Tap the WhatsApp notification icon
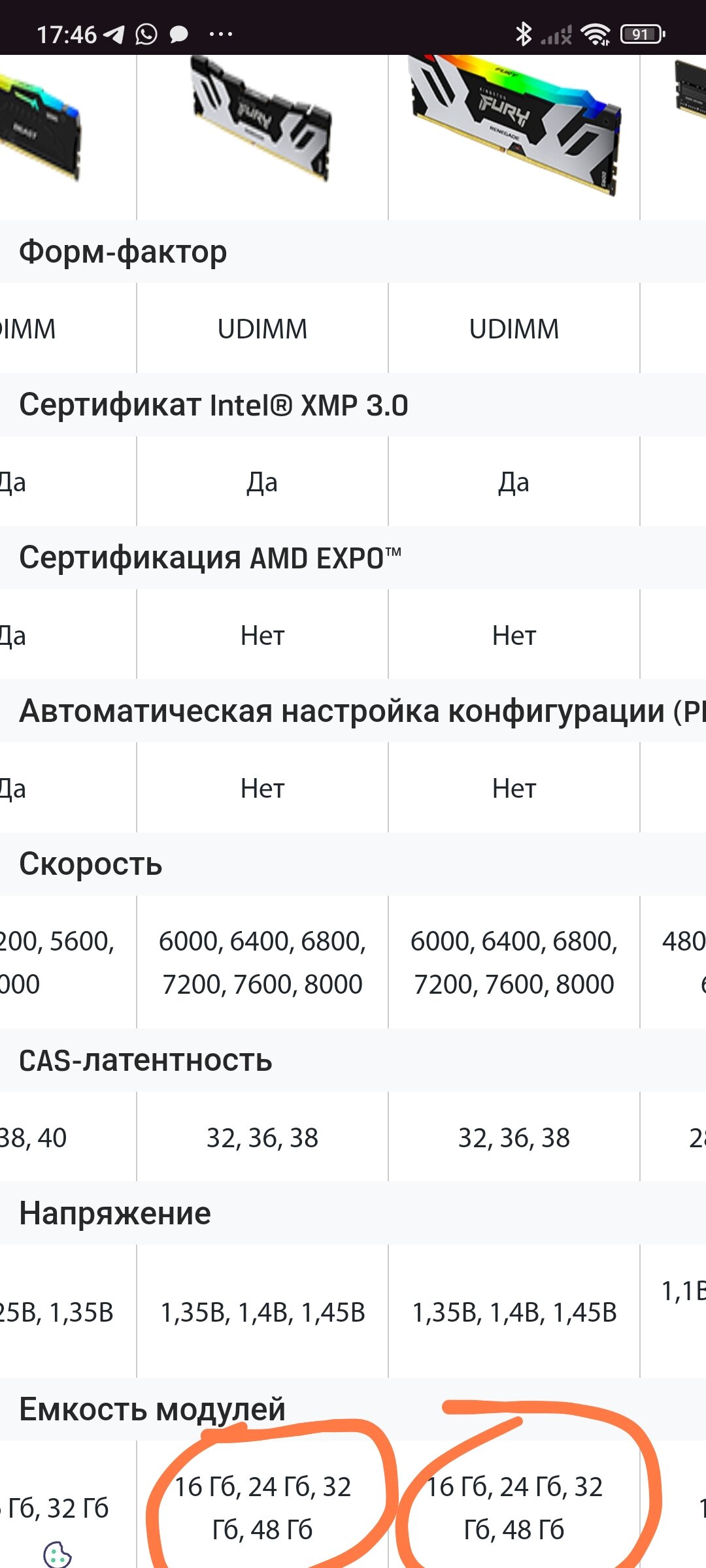 pyautogui.click(x=146, y=34)
